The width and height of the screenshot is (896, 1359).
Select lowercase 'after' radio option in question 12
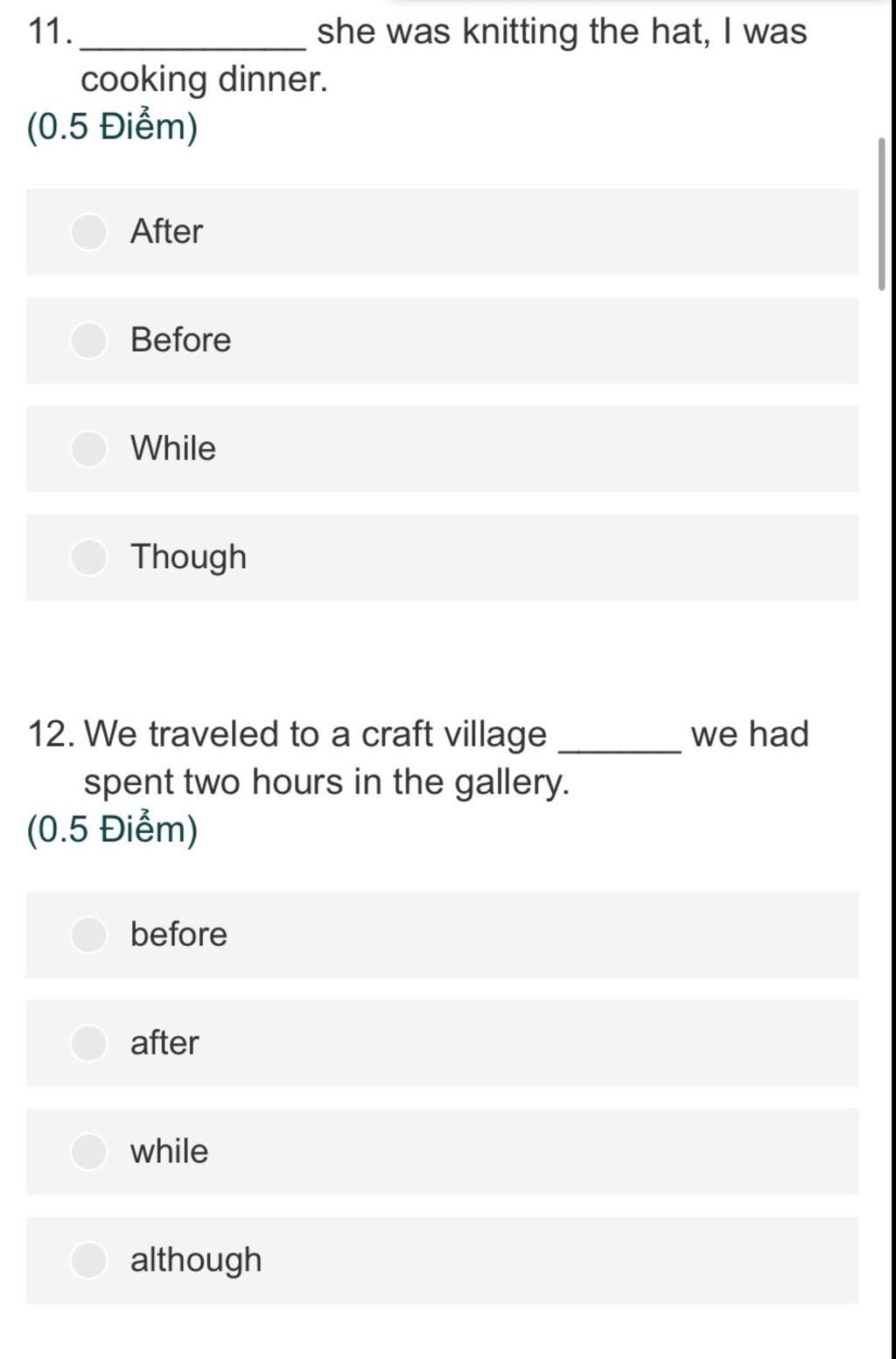[x=88, y=1043]
